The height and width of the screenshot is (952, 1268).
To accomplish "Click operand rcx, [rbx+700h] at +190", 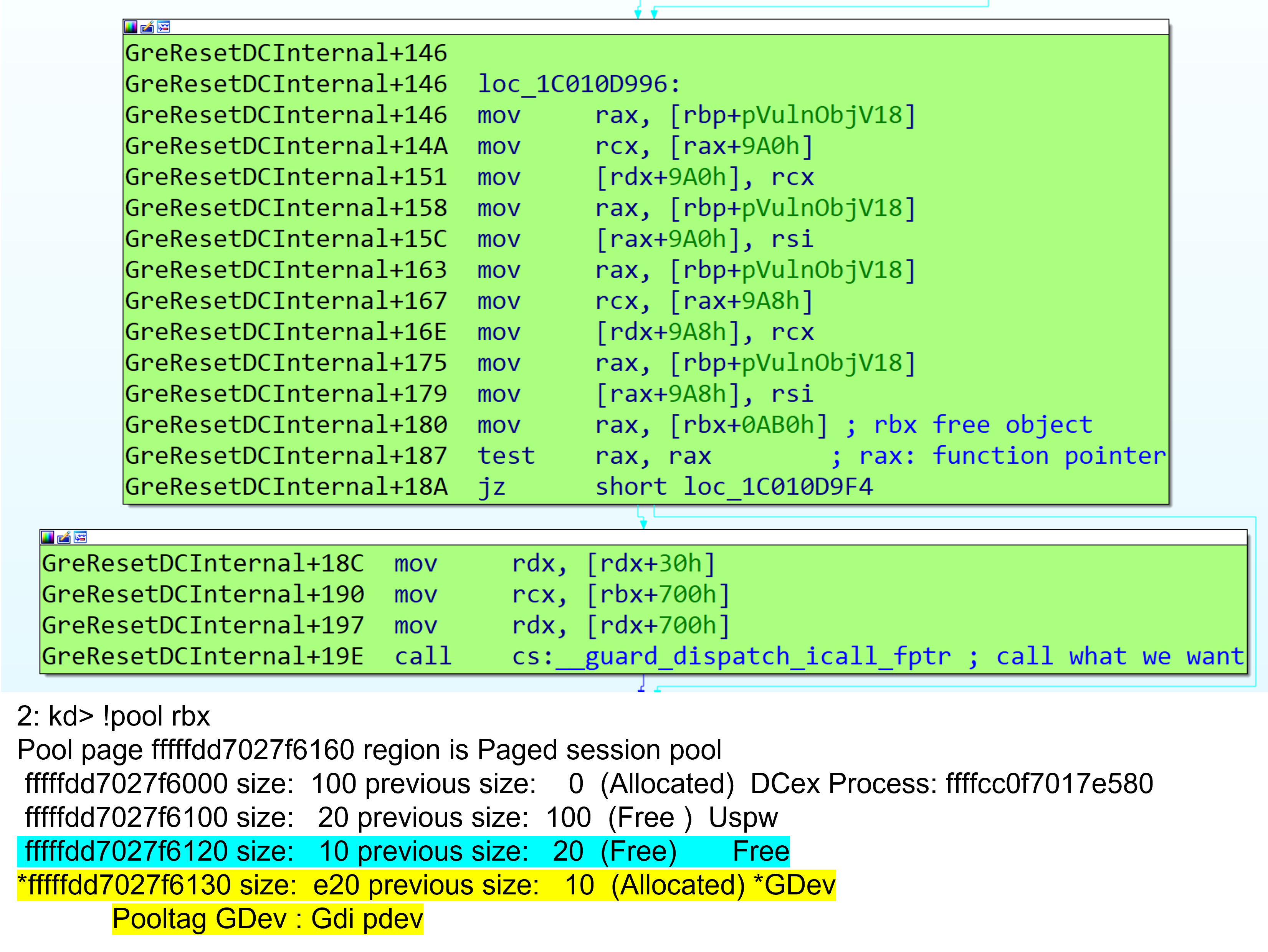I will [621, 594].
